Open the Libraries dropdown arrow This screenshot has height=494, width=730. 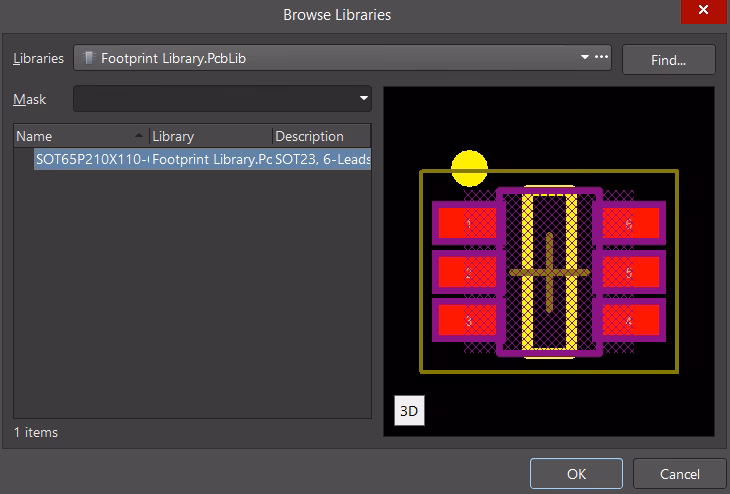pyautogui.click(x=585, y=58)
